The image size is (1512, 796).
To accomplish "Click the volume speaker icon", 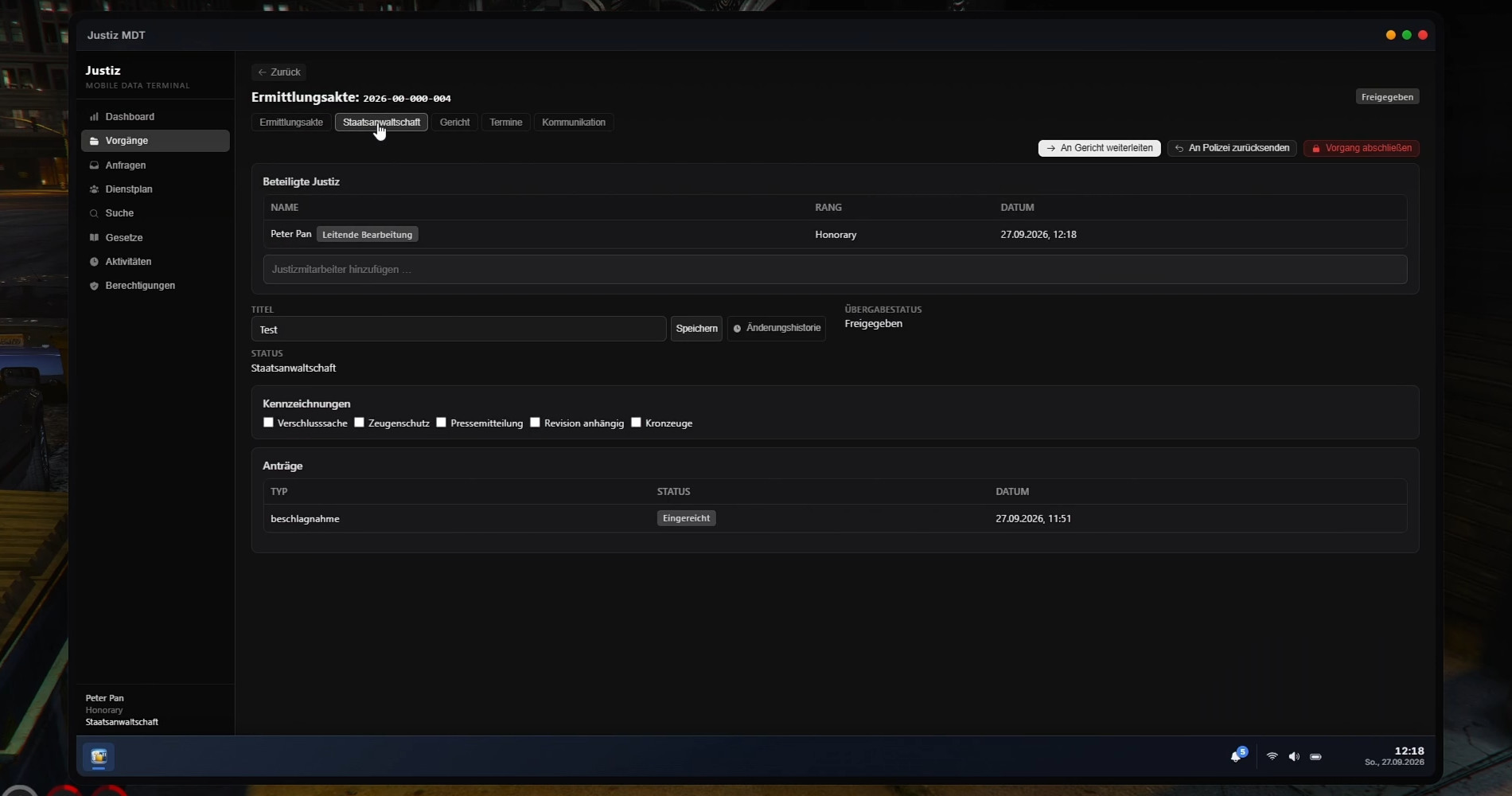I will pyautogui.click(x=1294, y=756).
